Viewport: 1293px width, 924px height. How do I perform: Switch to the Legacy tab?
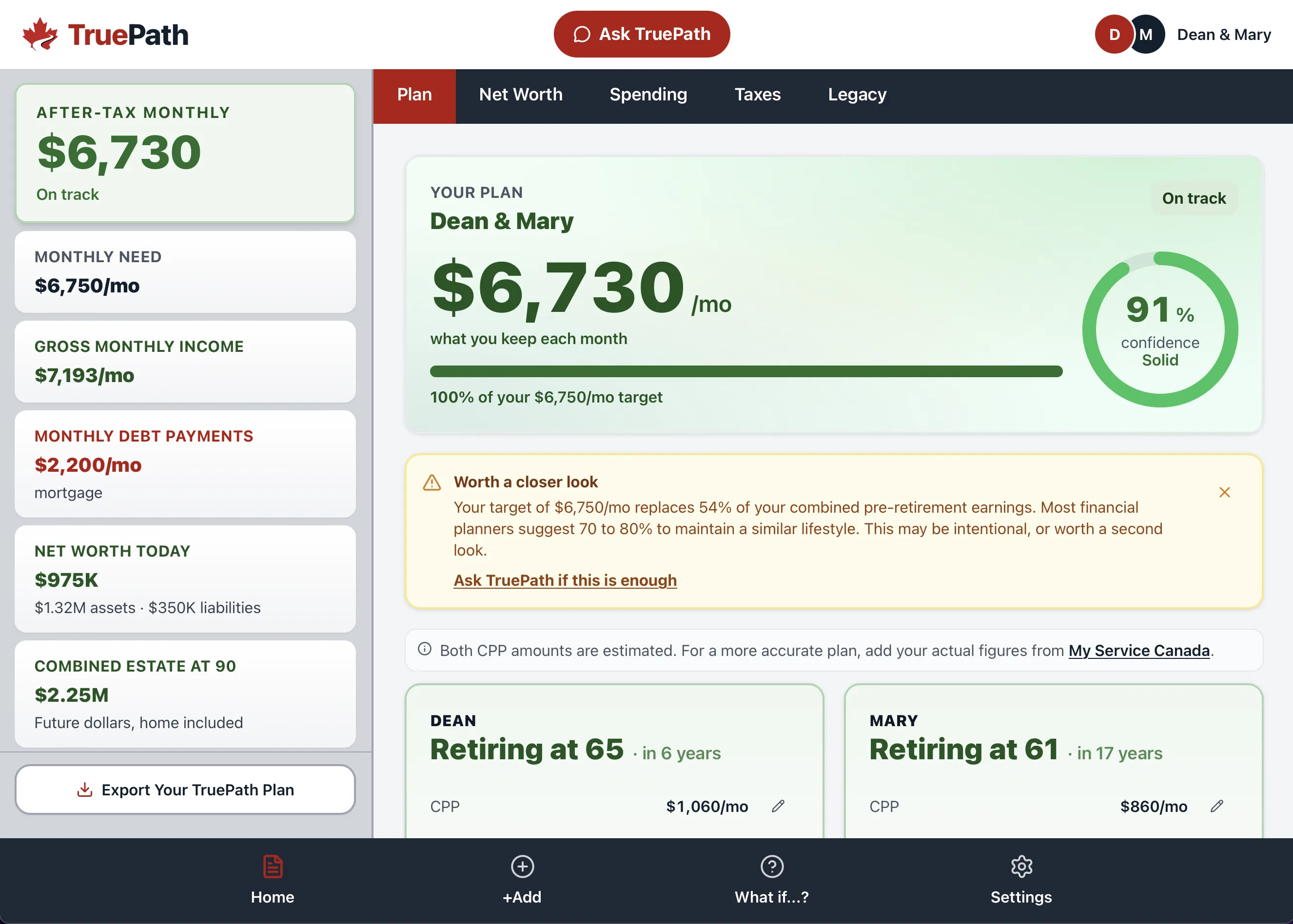pos(857,95)
